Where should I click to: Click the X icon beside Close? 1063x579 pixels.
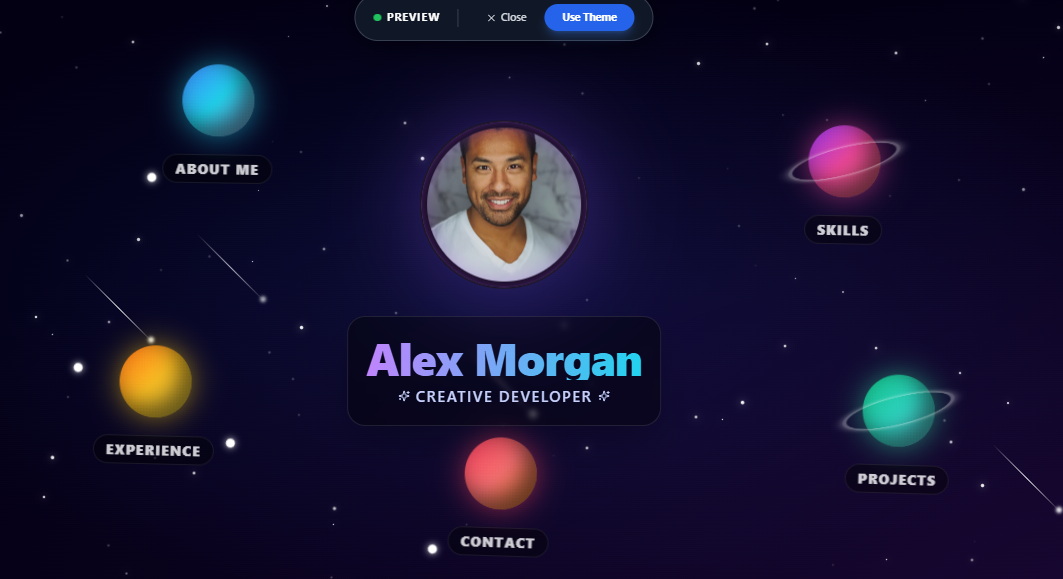(x=492, y=18)
